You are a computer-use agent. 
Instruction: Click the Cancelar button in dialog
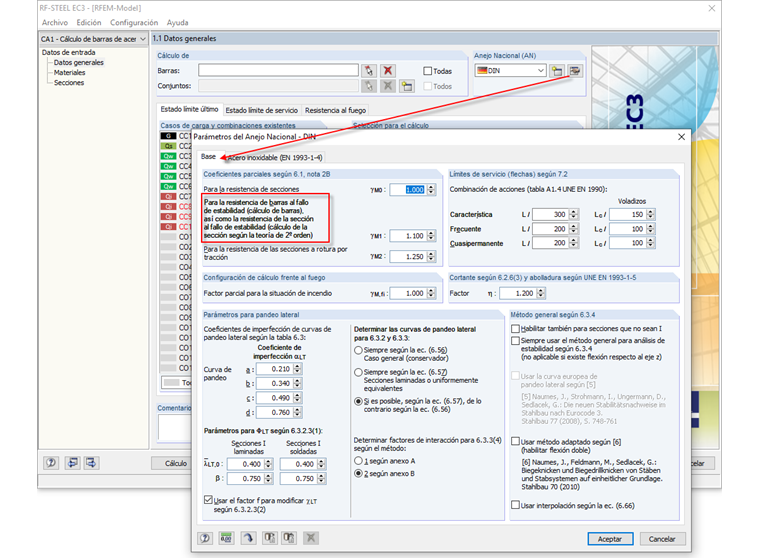pos(662,539)
